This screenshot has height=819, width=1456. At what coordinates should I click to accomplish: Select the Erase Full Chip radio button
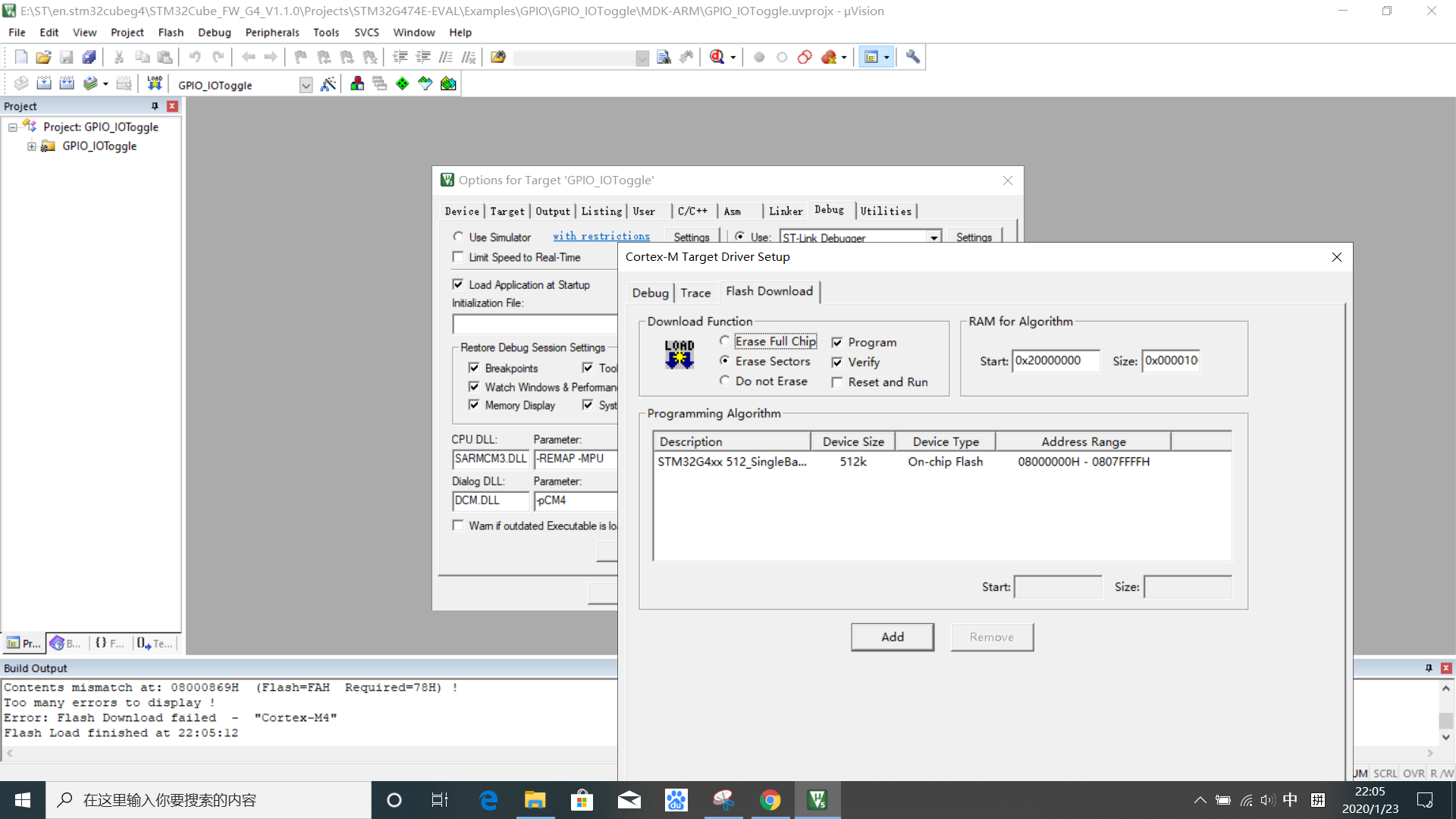[725, 341]
